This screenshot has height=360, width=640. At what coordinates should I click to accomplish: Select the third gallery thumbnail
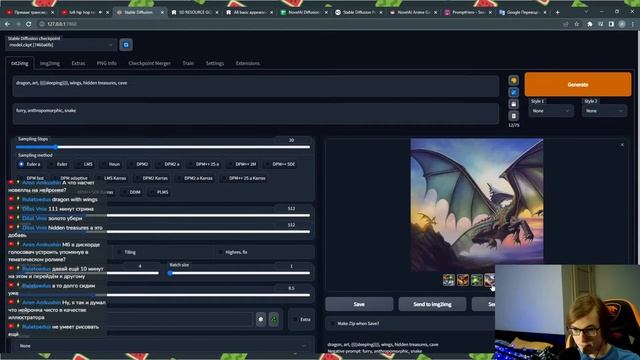pos(476,280)
